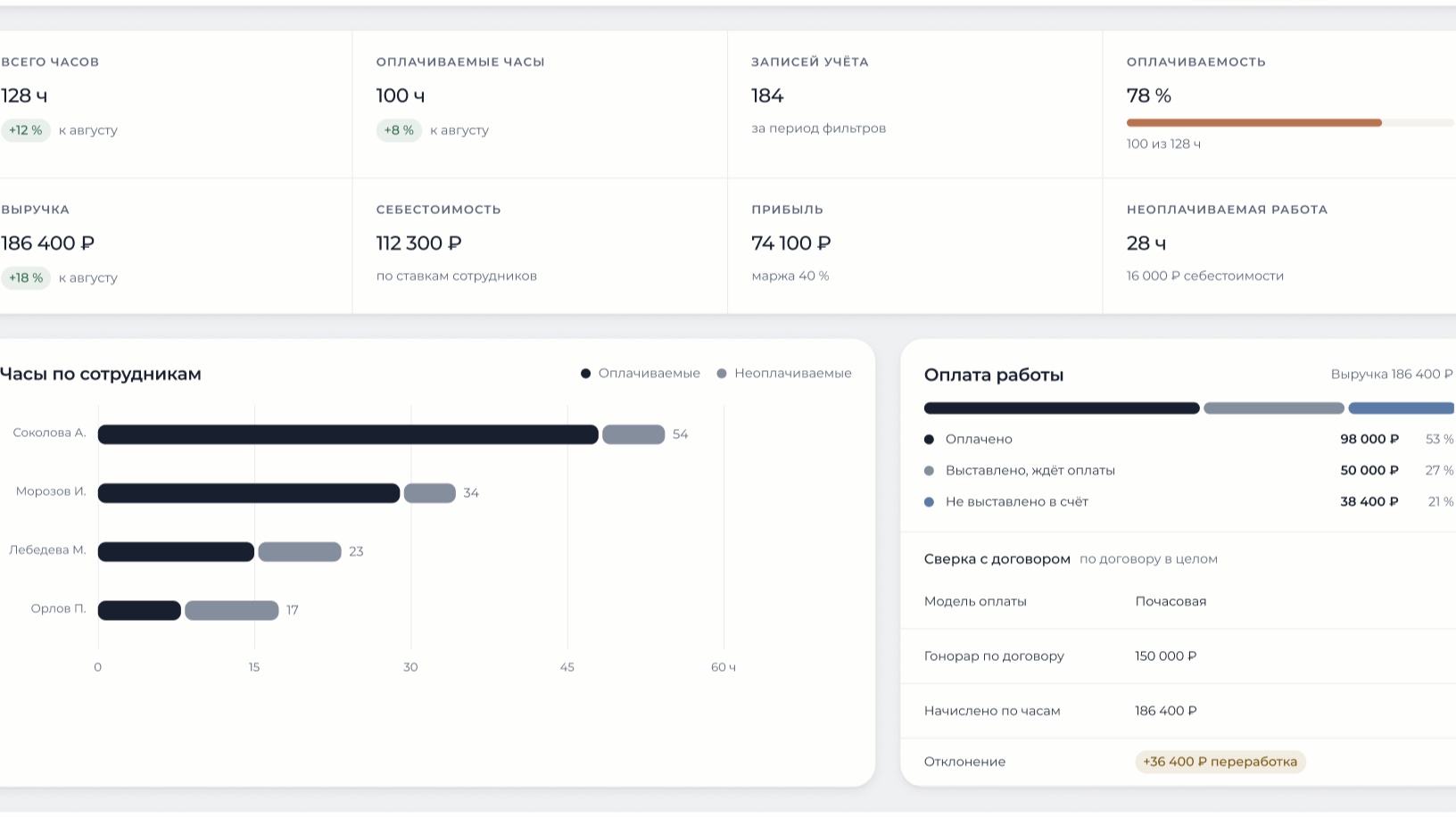Select 'Выставлено, ждёт оплаты' row label
Screen dimensions: 1456x817
(1030, 471)
